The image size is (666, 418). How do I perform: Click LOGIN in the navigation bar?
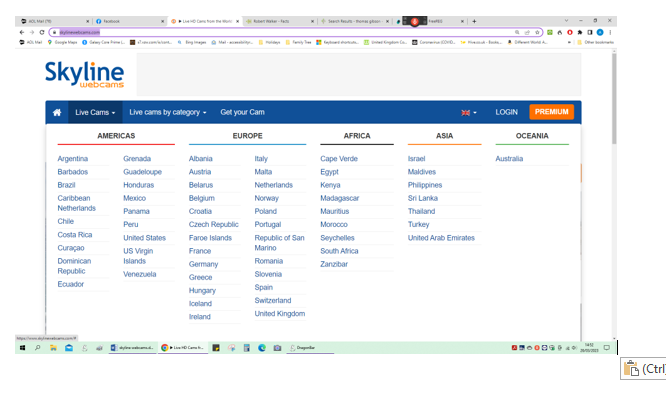pos(506,112)
